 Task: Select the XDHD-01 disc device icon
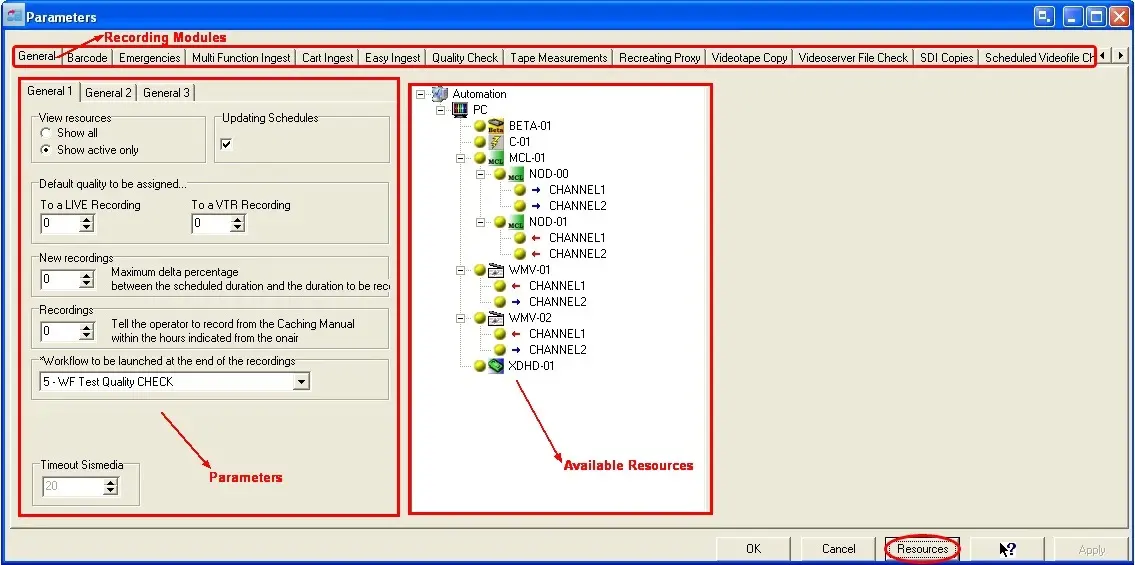coord(496,366)
